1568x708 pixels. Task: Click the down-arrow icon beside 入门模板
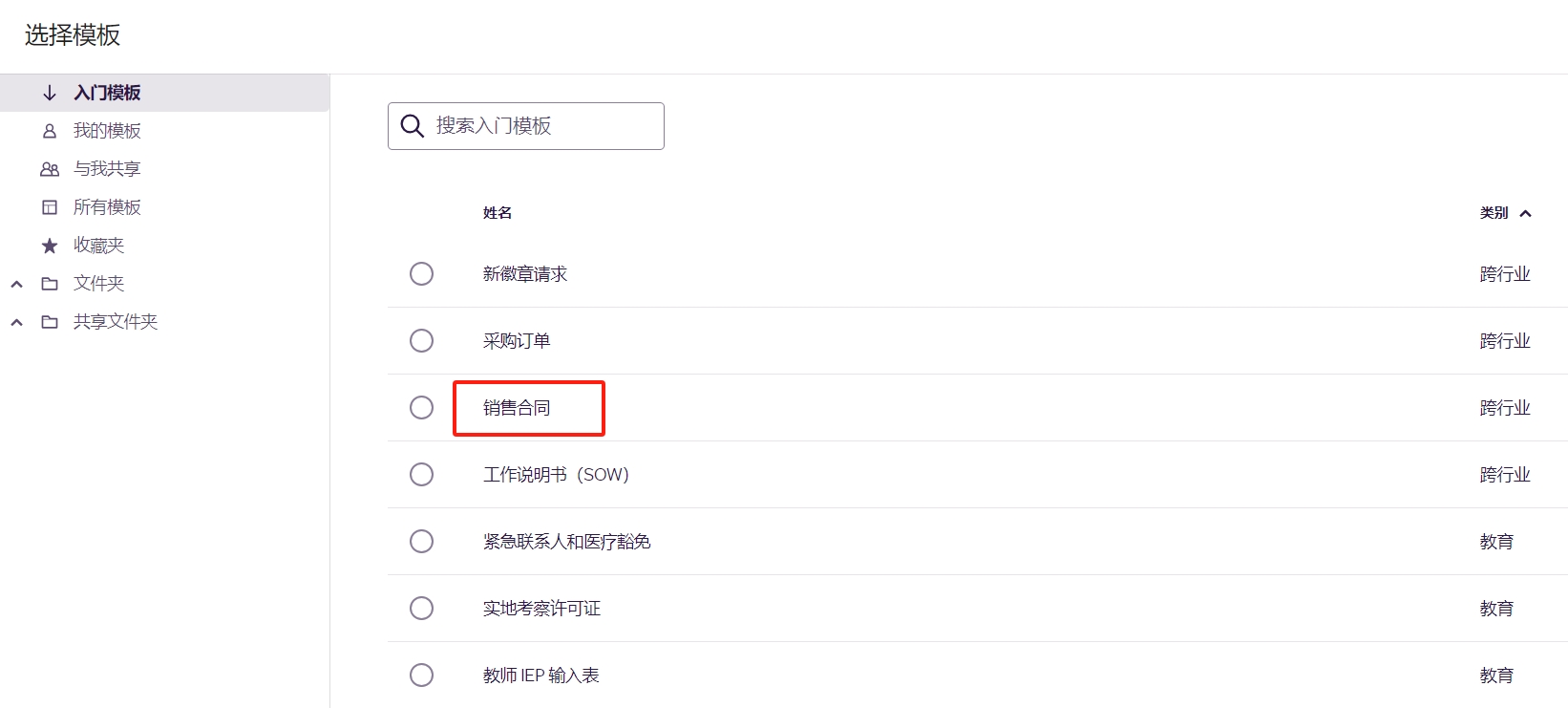pos(50,93)
